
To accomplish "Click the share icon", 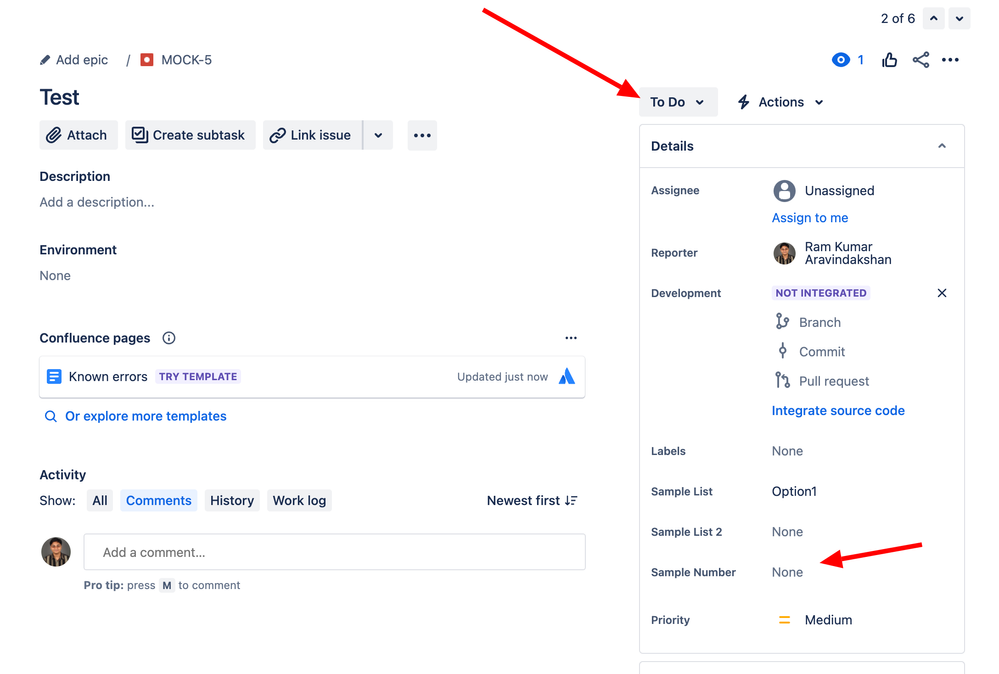I will click(920, 60).
